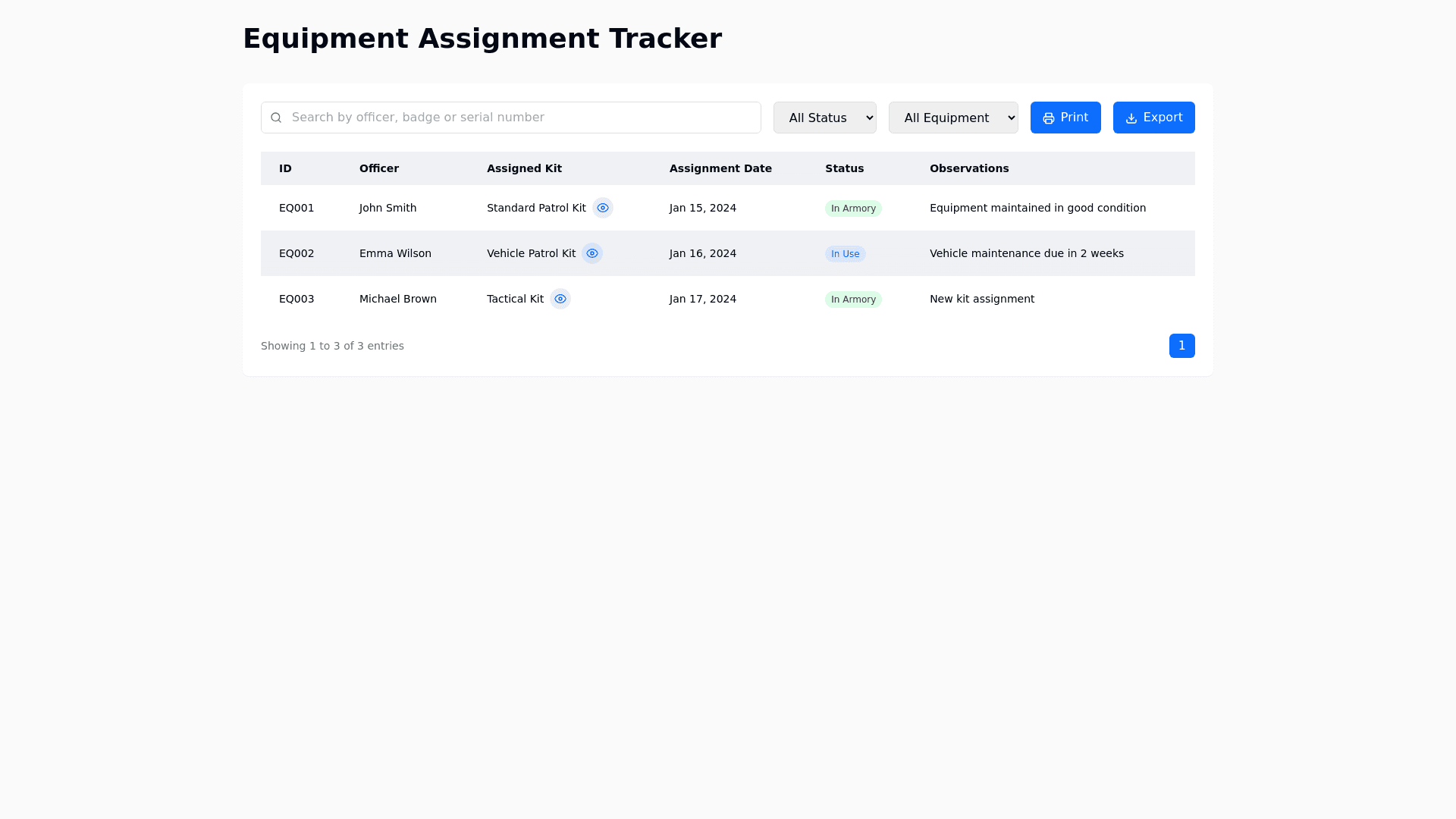Open the All Status dropdown
The width and height of the screenshot is (1456, 819).
(824, 118)
